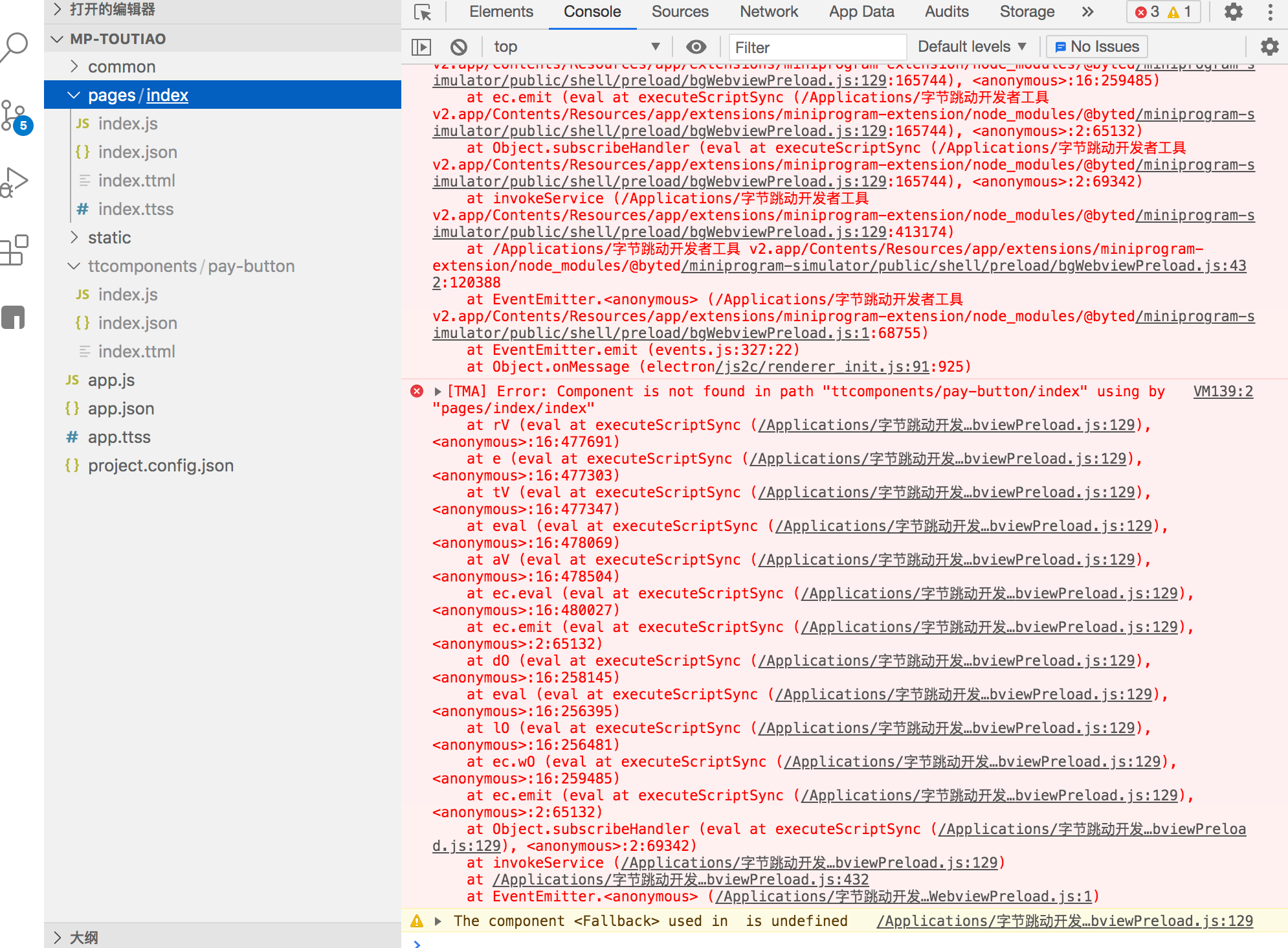Show more hidden DevTools tabs chevron

[x=1087, y=12]
